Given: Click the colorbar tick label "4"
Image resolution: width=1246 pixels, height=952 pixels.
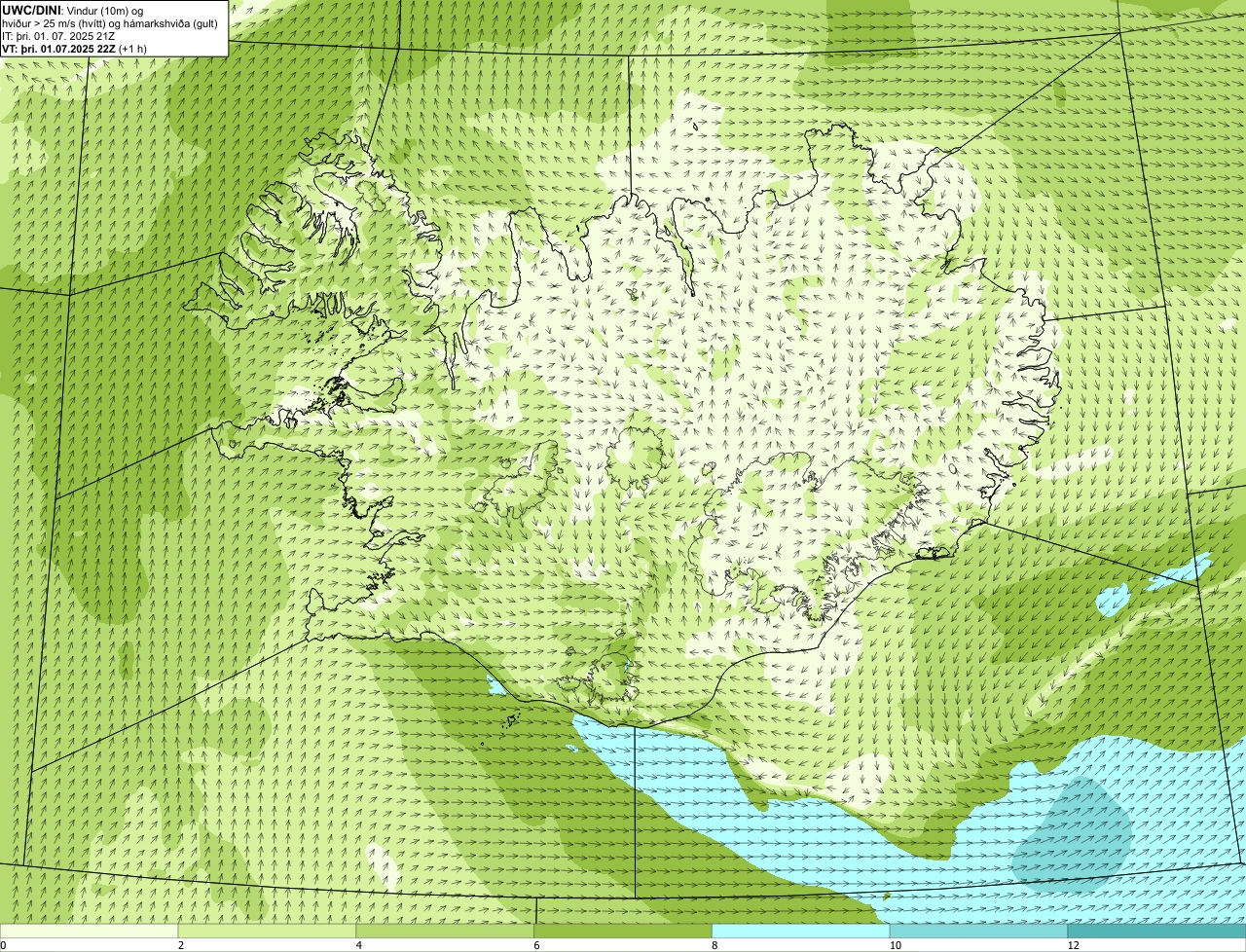Looking at the screenshot, I should (x=359, y=945).
